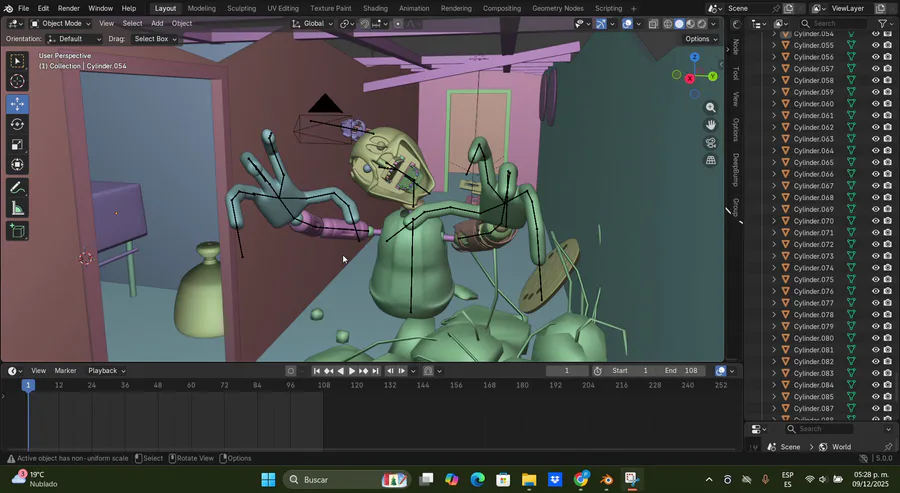This screenshot has height=493, width=900.
Task: Click the use preview range clock icon
Action: [x=598, y=371]
